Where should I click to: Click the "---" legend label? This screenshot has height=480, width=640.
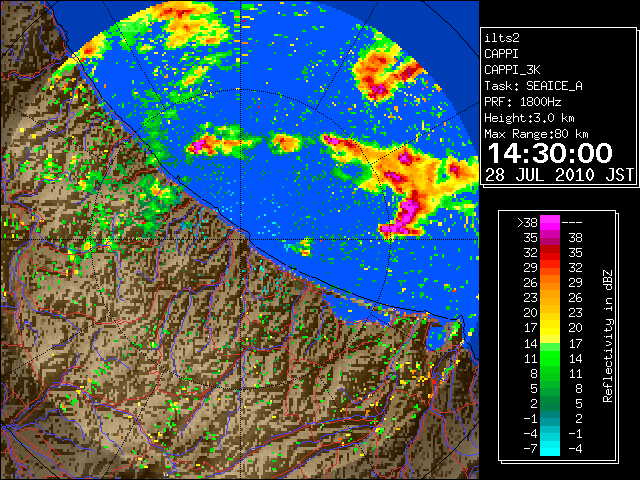[x=572, y=223]
